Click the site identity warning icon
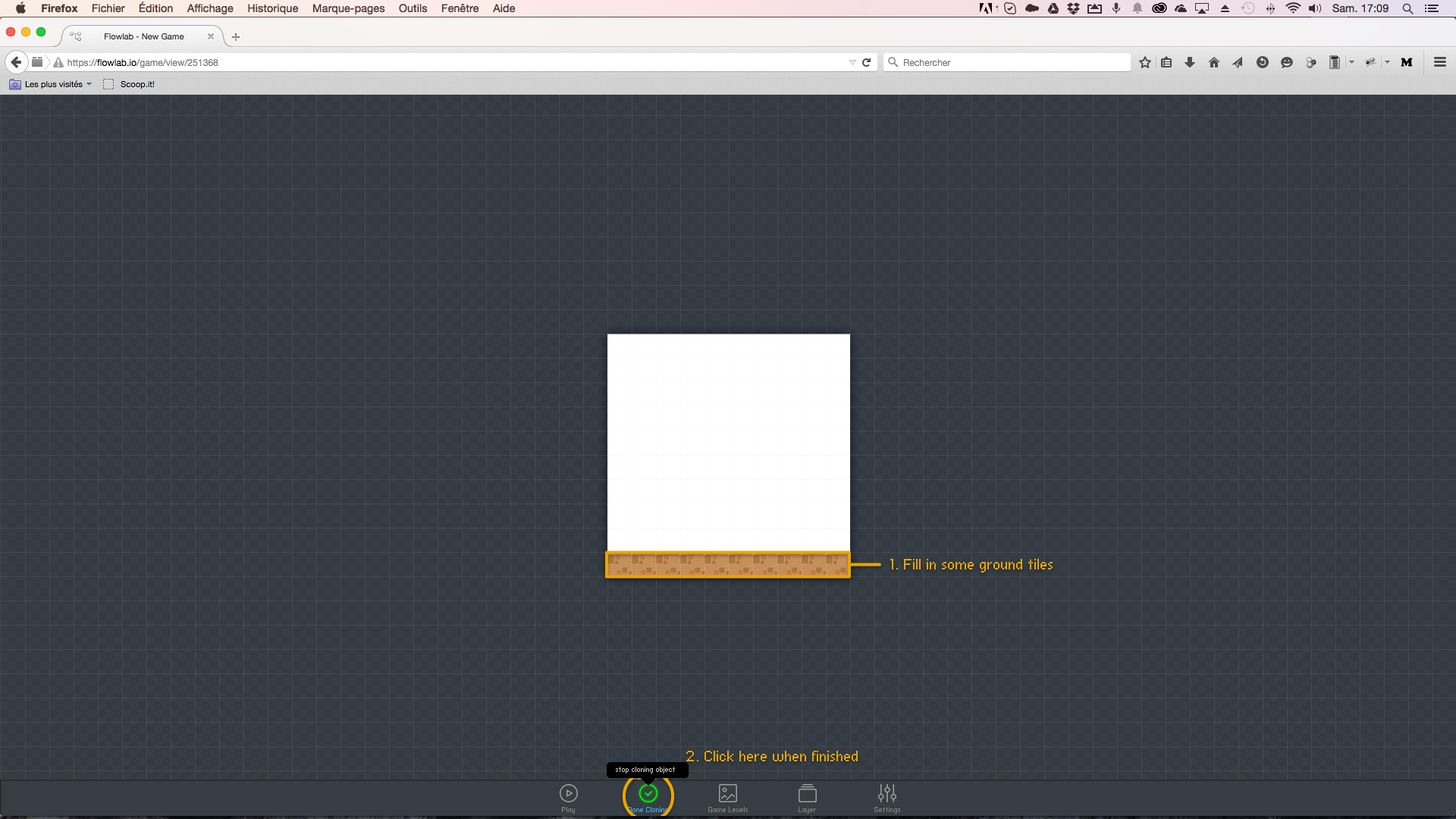This screenshot has width=1456, height=819. point(58,62)
